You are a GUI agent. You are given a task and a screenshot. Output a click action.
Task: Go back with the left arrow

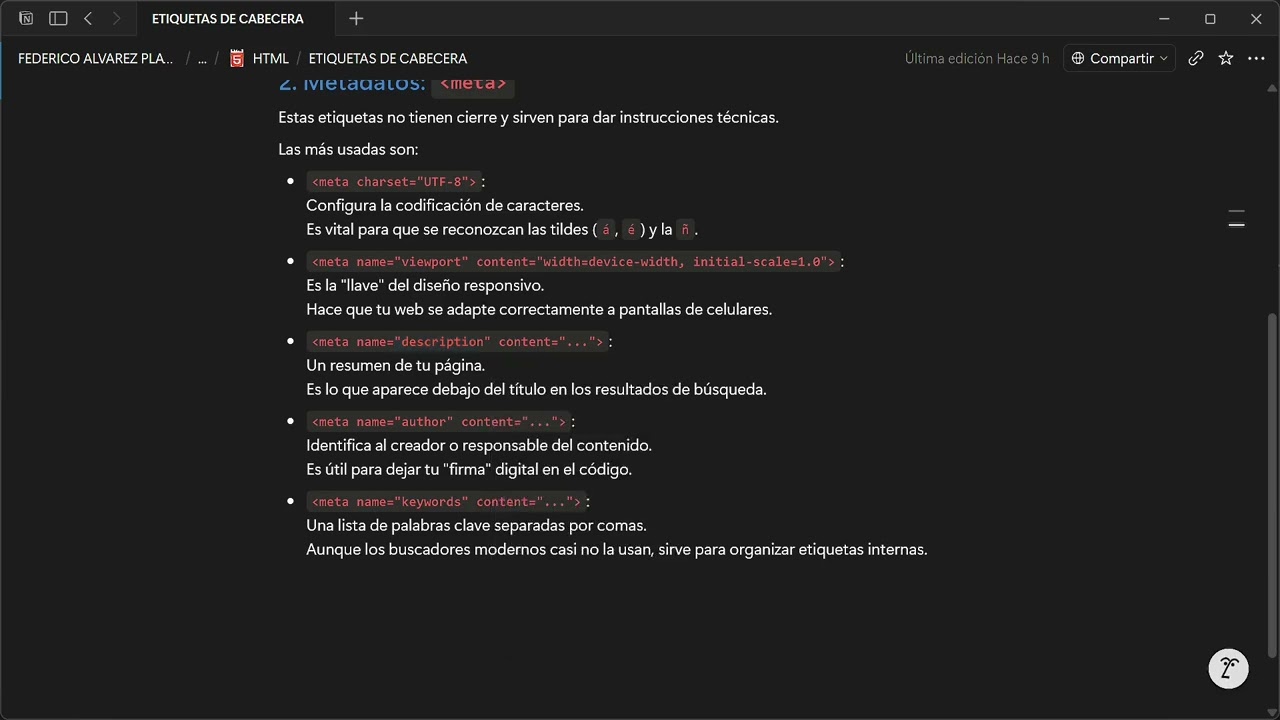(x=88, y=18)
